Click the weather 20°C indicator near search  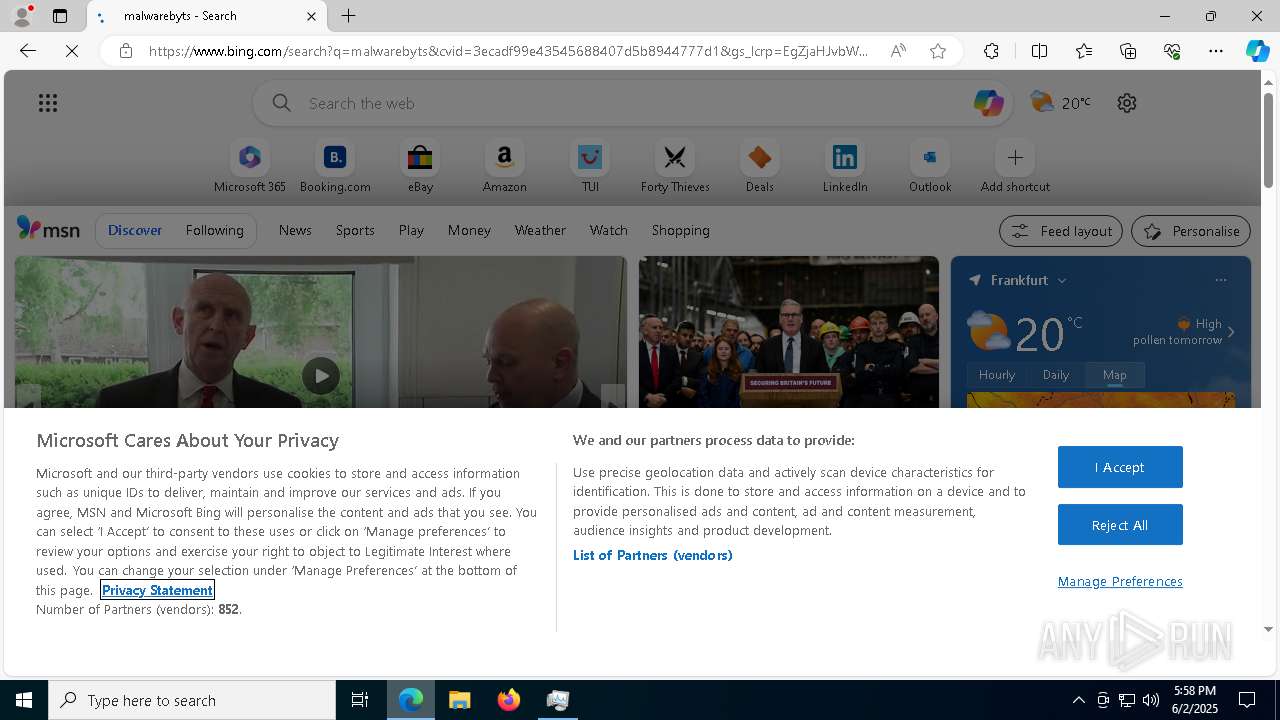click(1061, 102)
